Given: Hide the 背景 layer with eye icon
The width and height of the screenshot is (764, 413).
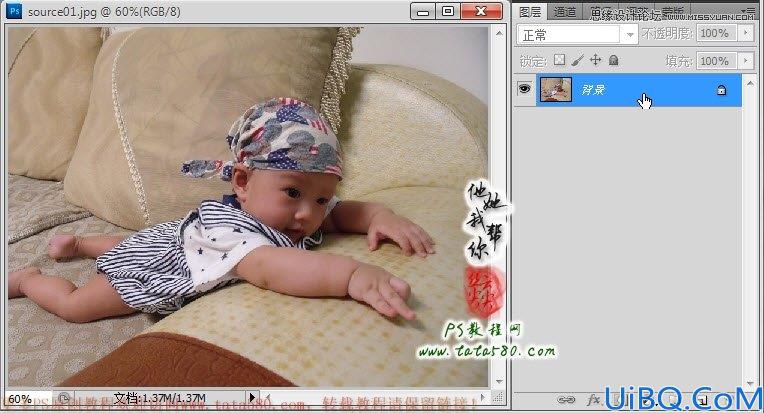Looking at the screenshot, I should coord(524,89).
